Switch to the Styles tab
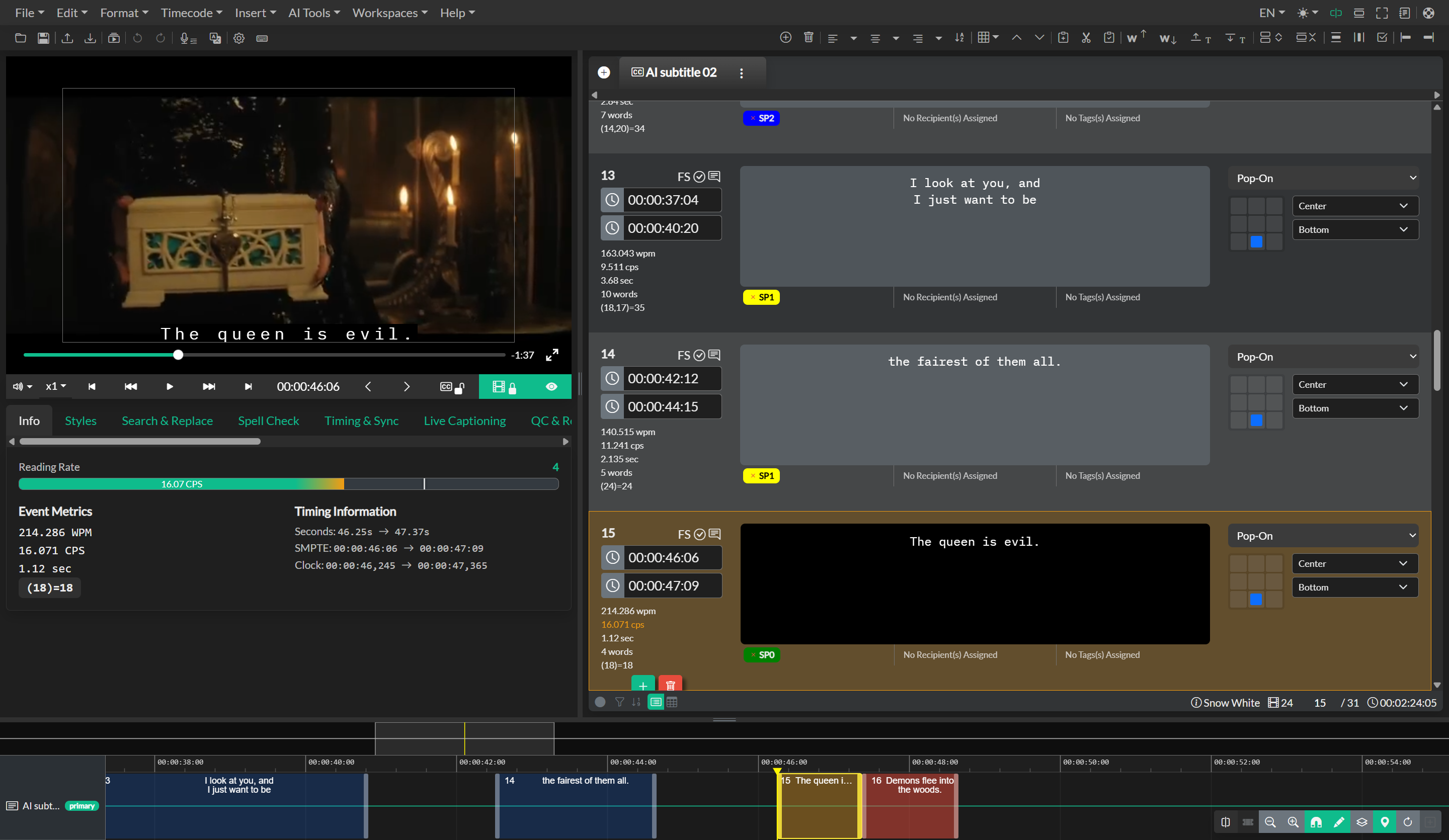 pyautogui.click(x=80, y=421)
